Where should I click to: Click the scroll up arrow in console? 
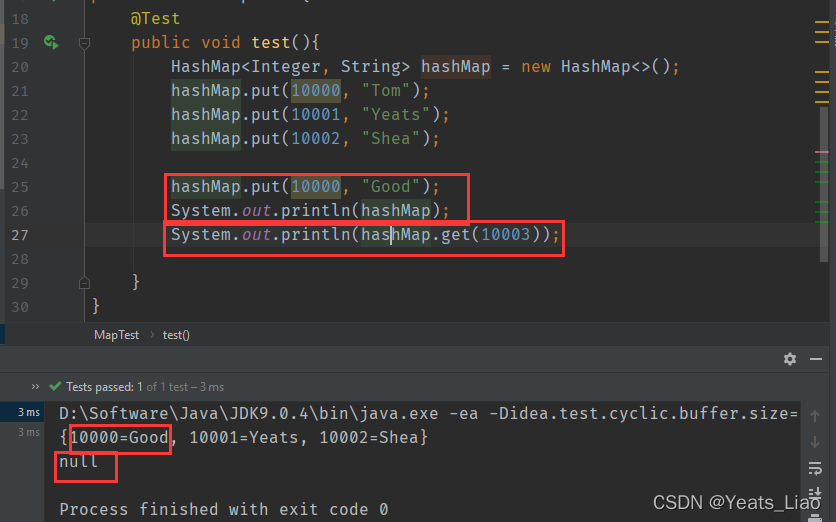tap(815, 416)
